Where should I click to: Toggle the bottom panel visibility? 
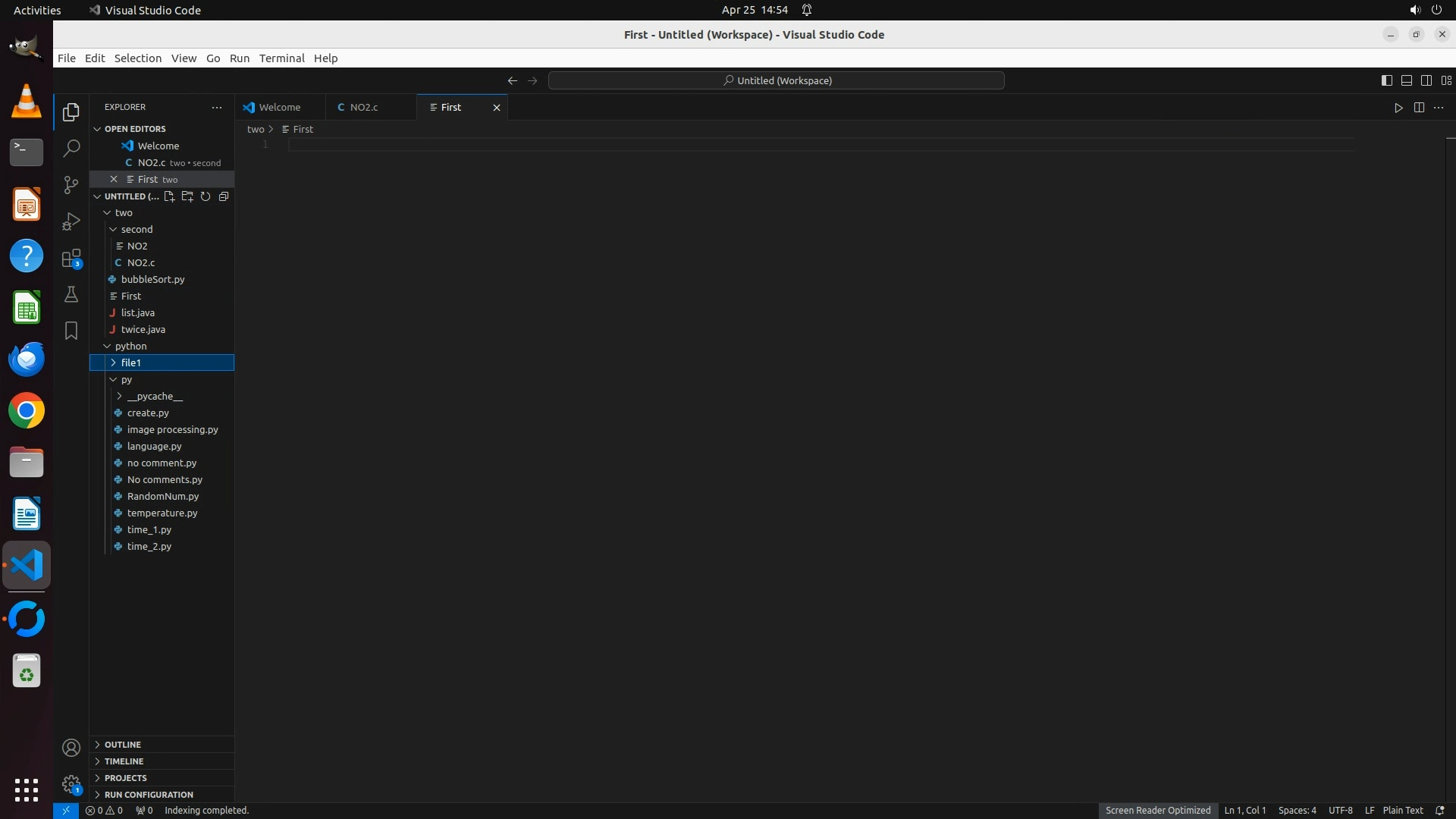click(1406, 80)
